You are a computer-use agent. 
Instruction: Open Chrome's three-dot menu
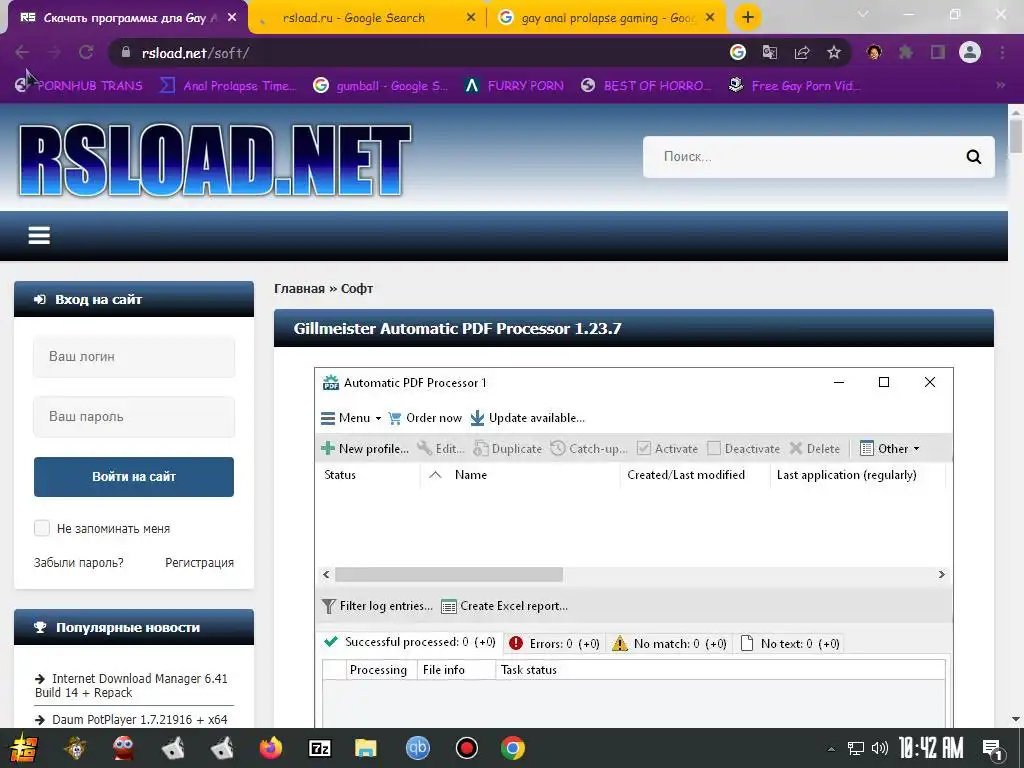(1002, 52)
